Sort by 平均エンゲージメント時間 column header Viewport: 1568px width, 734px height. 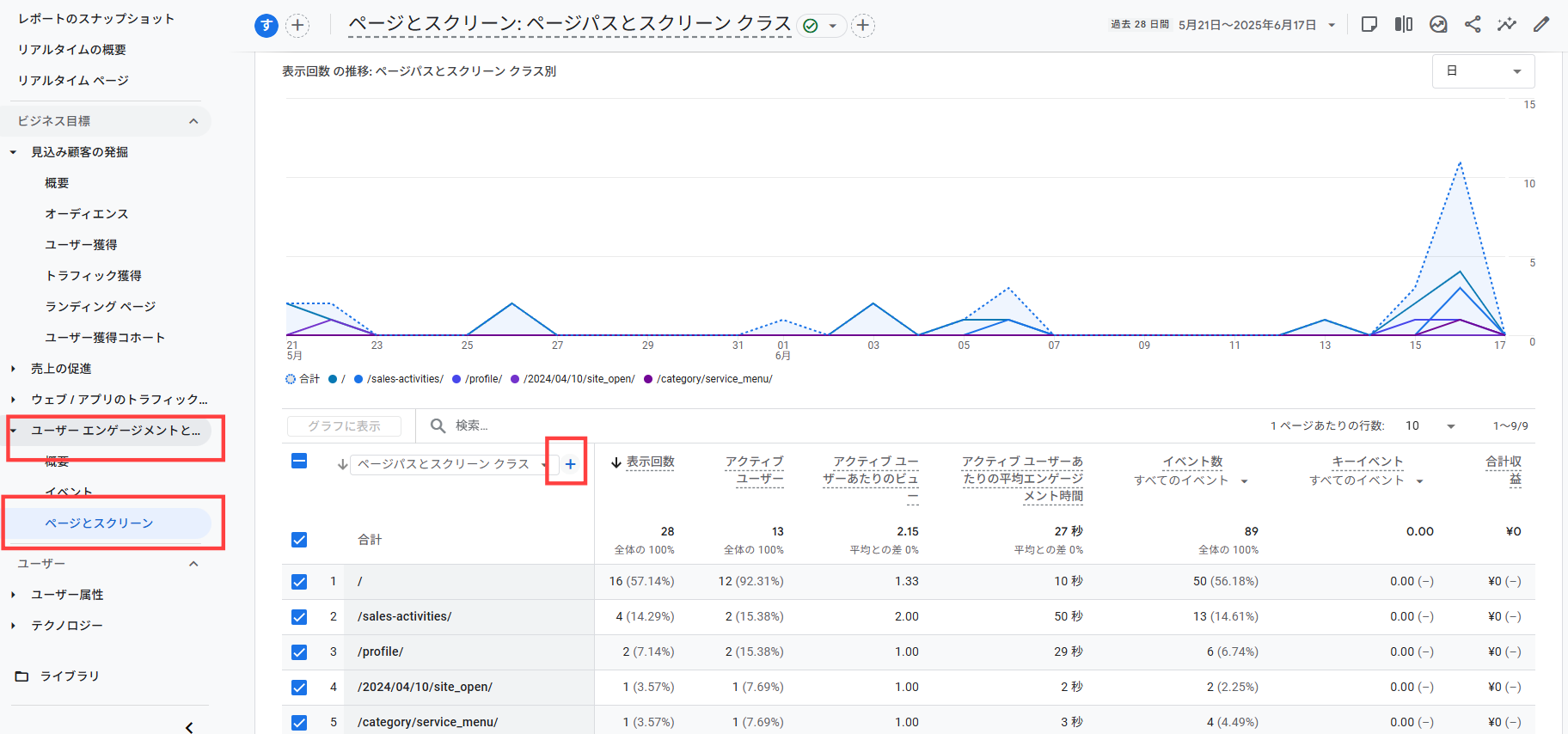coord(1022,479)
